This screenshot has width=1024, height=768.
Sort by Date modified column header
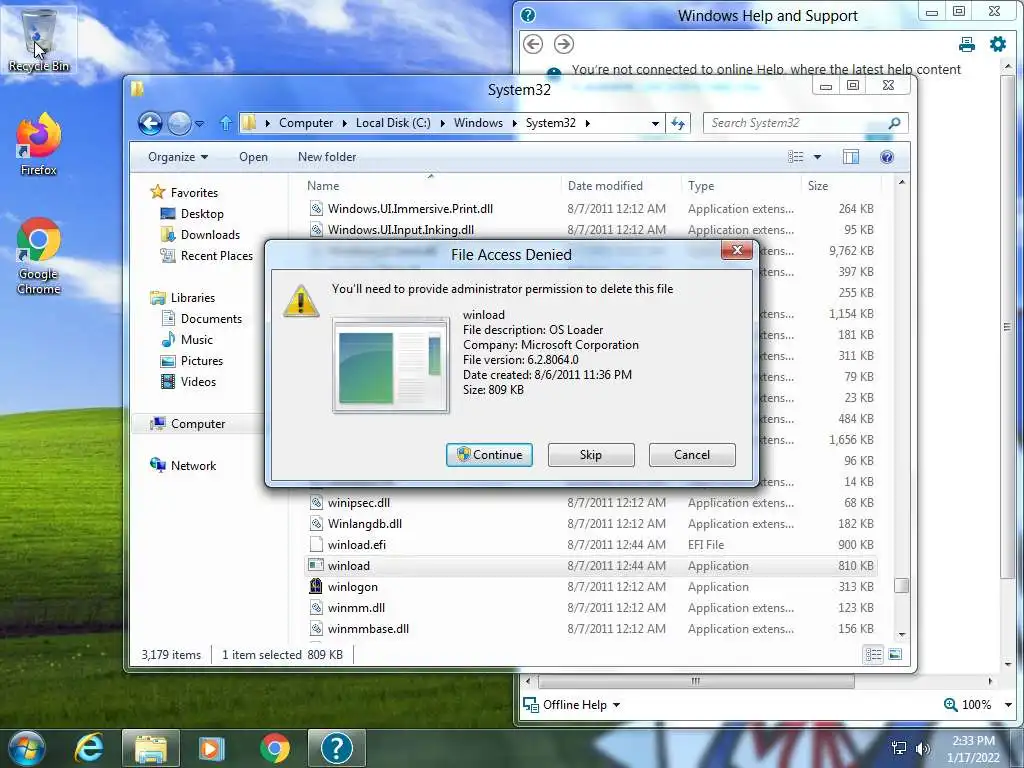coord(620,185)
